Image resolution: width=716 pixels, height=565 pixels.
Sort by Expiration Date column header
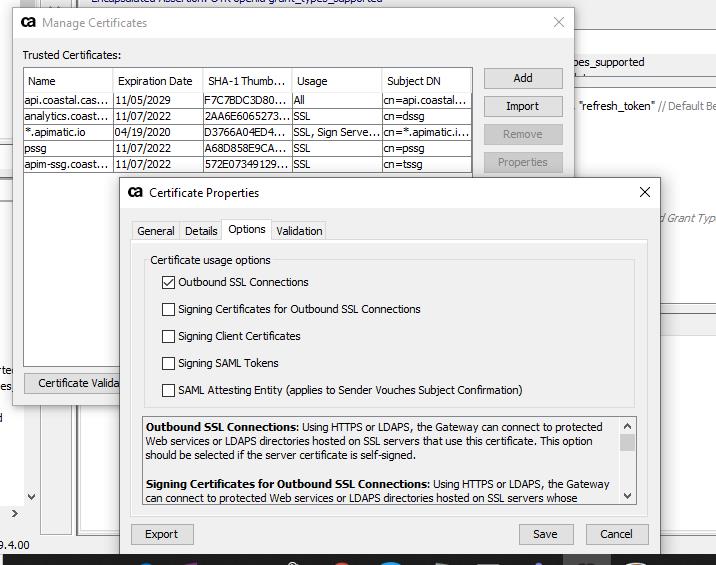158,81
